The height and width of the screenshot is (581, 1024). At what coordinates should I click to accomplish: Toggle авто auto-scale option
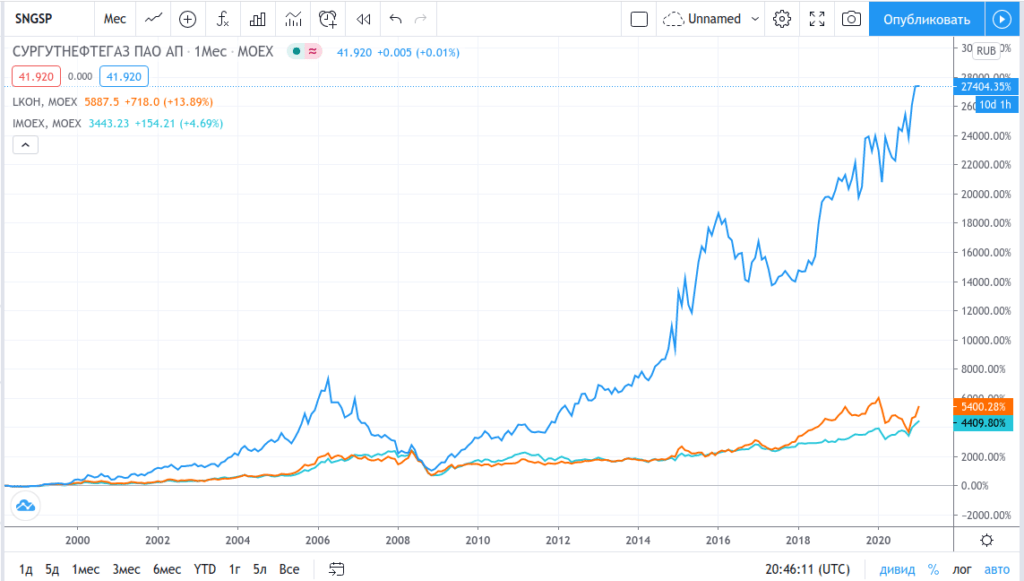click(x=996, y=569)
